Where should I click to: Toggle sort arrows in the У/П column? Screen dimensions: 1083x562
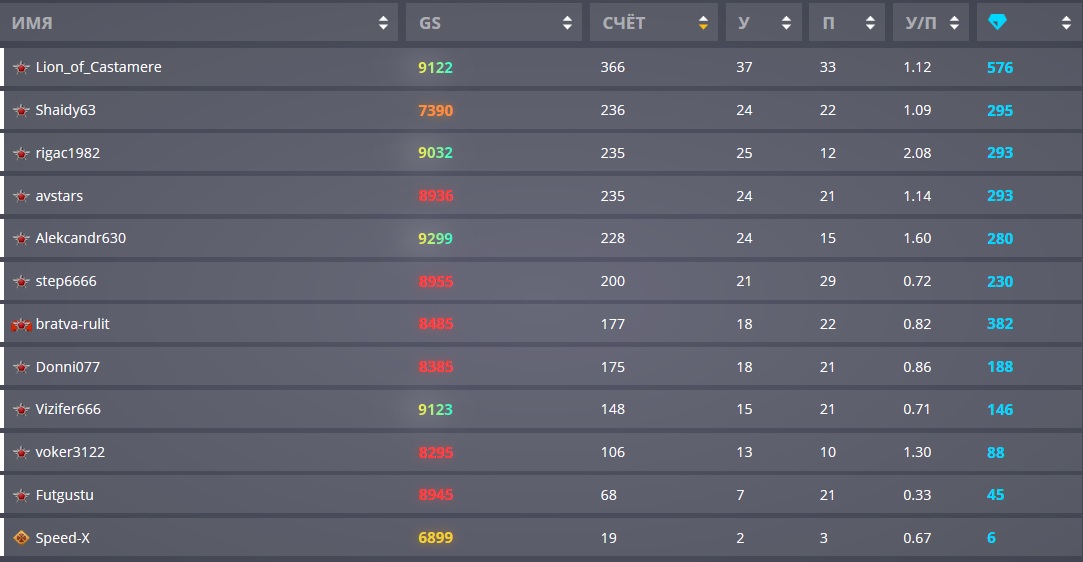point(954,23)
